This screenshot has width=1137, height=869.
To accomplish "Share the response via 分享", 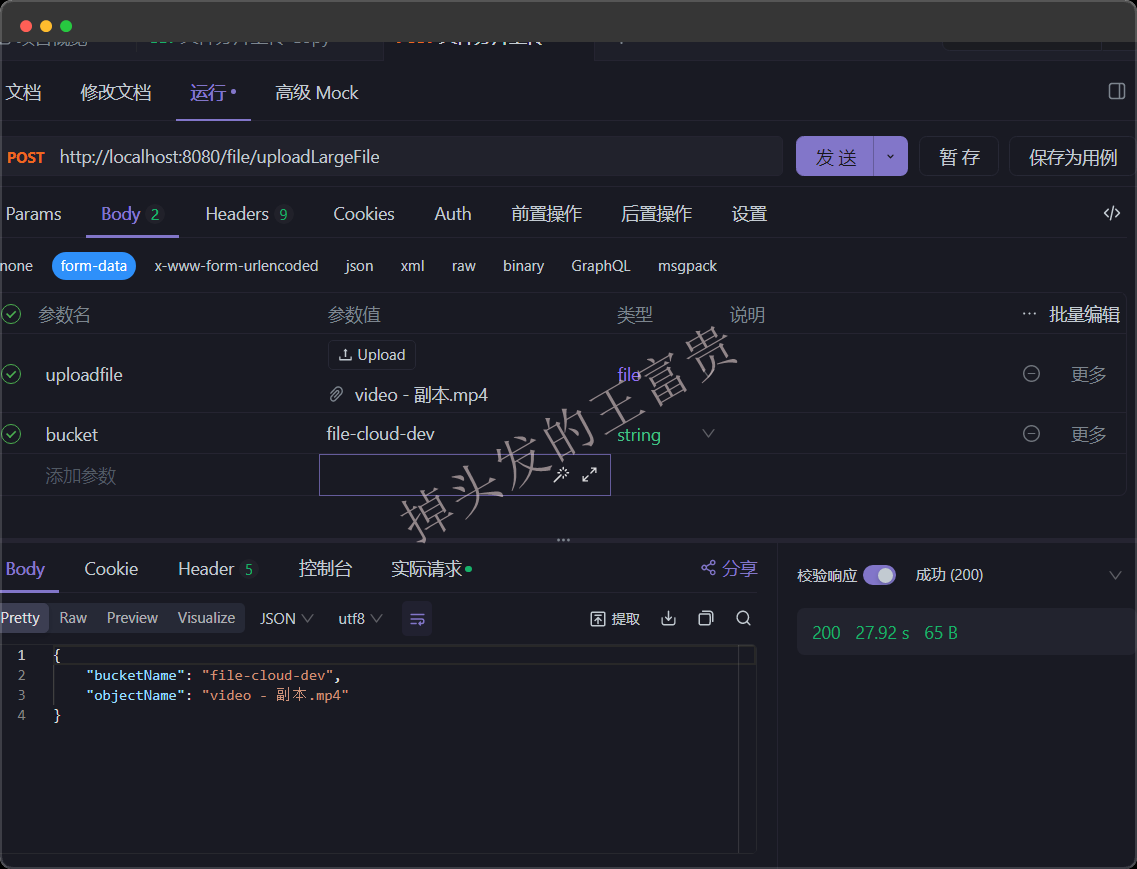I will pos(729,569).
